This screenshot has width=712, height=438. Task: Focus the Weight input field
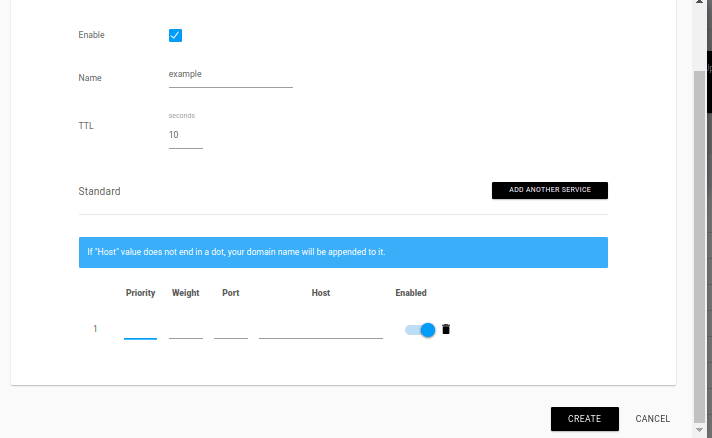186,330
